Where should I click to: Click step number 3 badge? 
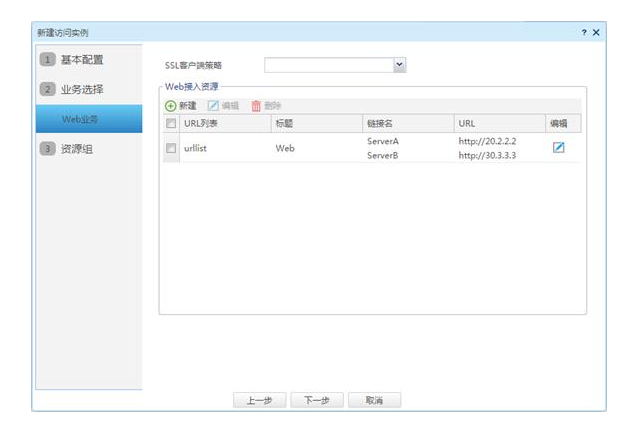pos(48,149)
